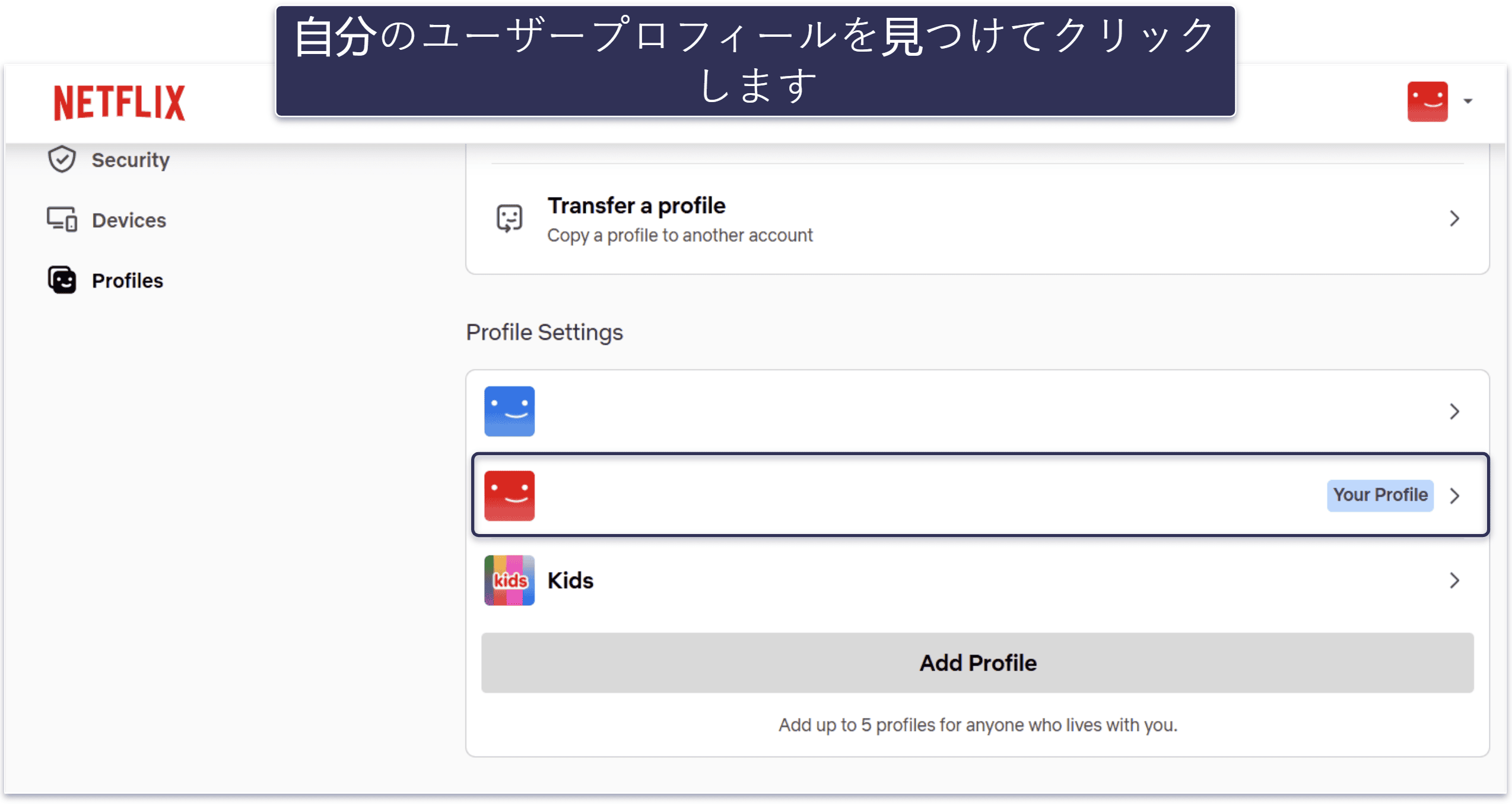Open the Security section
Viewport: 1512px width, 804px height.
pyautogui.click(x=131, y=160)
